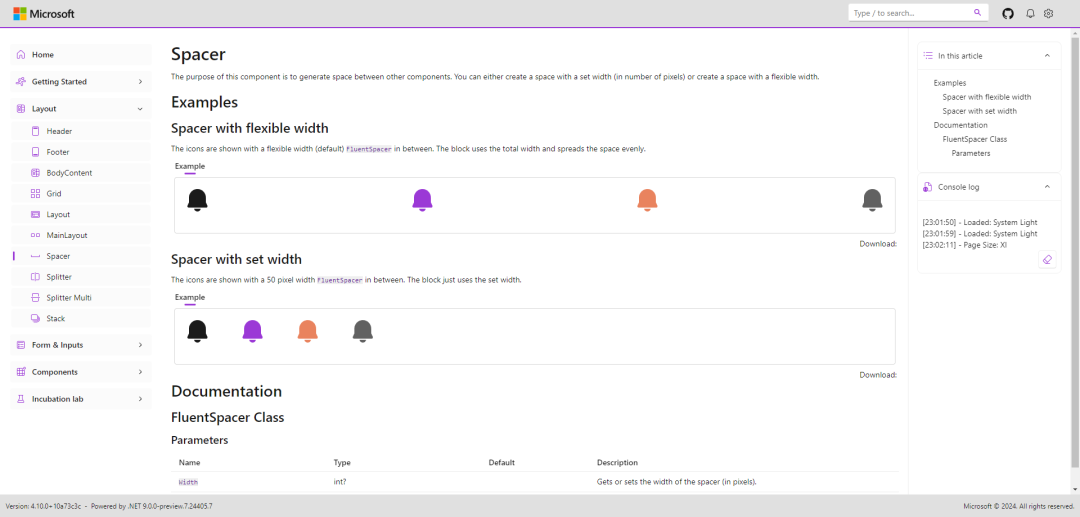
Task: Collapse the Console log panel
Action: coord(1046,187)
